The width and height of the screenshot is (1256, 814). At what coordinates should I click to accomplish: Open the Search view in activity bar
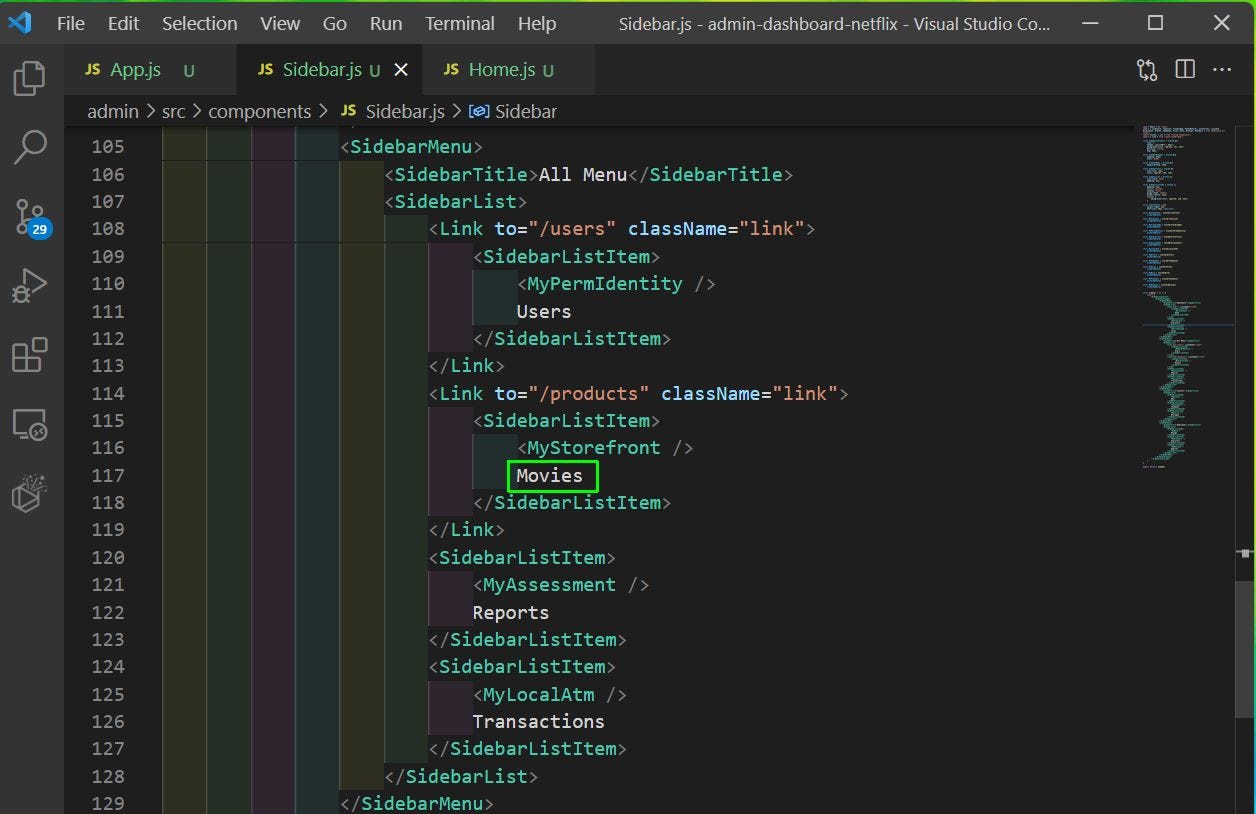coord(29,147)
